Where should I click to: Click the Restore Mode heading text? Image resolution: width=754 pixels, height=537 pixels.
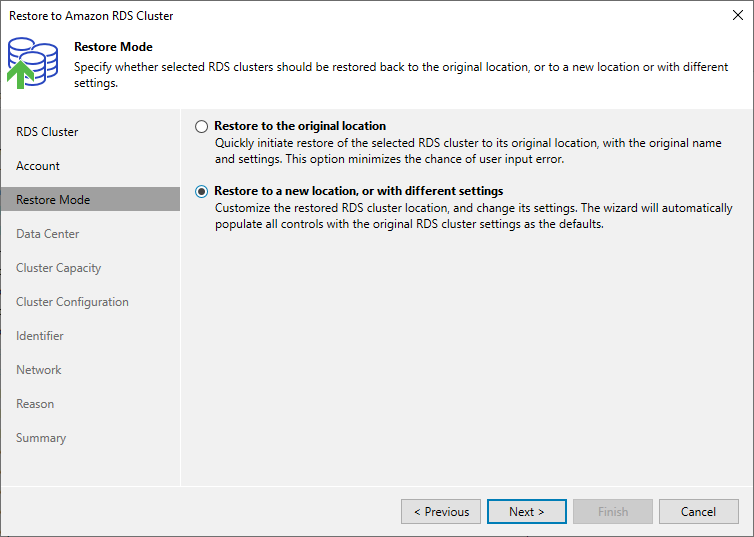pyautogui.click(x=113, y=47)
